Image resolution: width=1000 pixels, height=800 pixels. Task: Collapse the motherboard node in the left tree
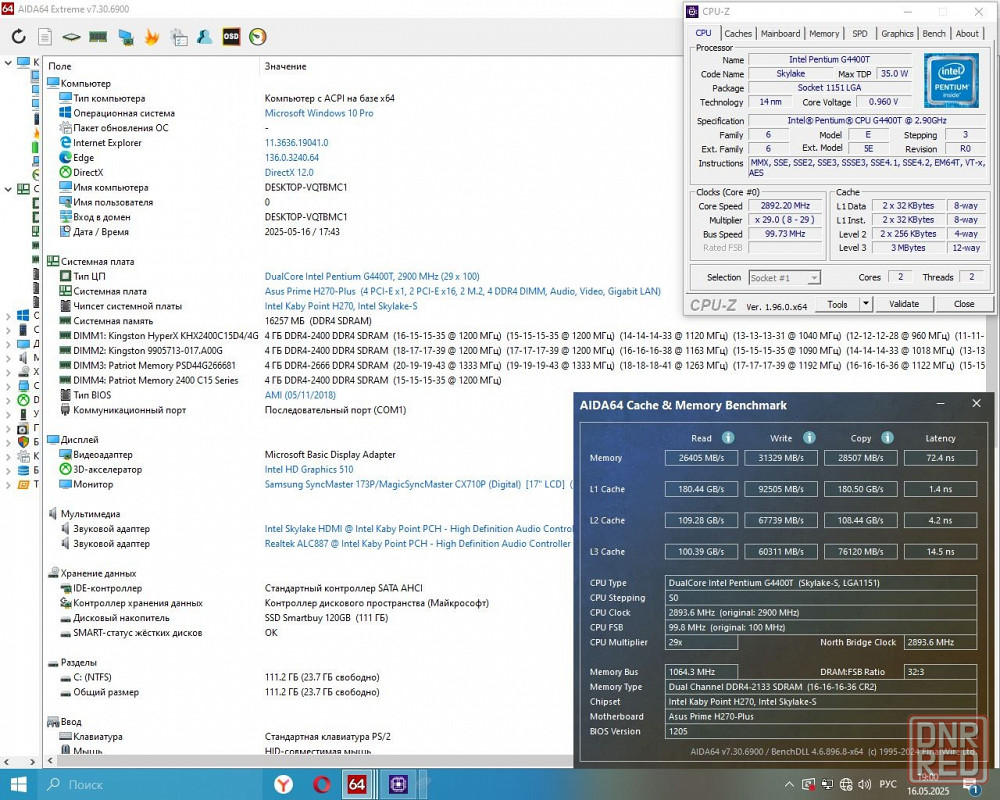point(8,189)
